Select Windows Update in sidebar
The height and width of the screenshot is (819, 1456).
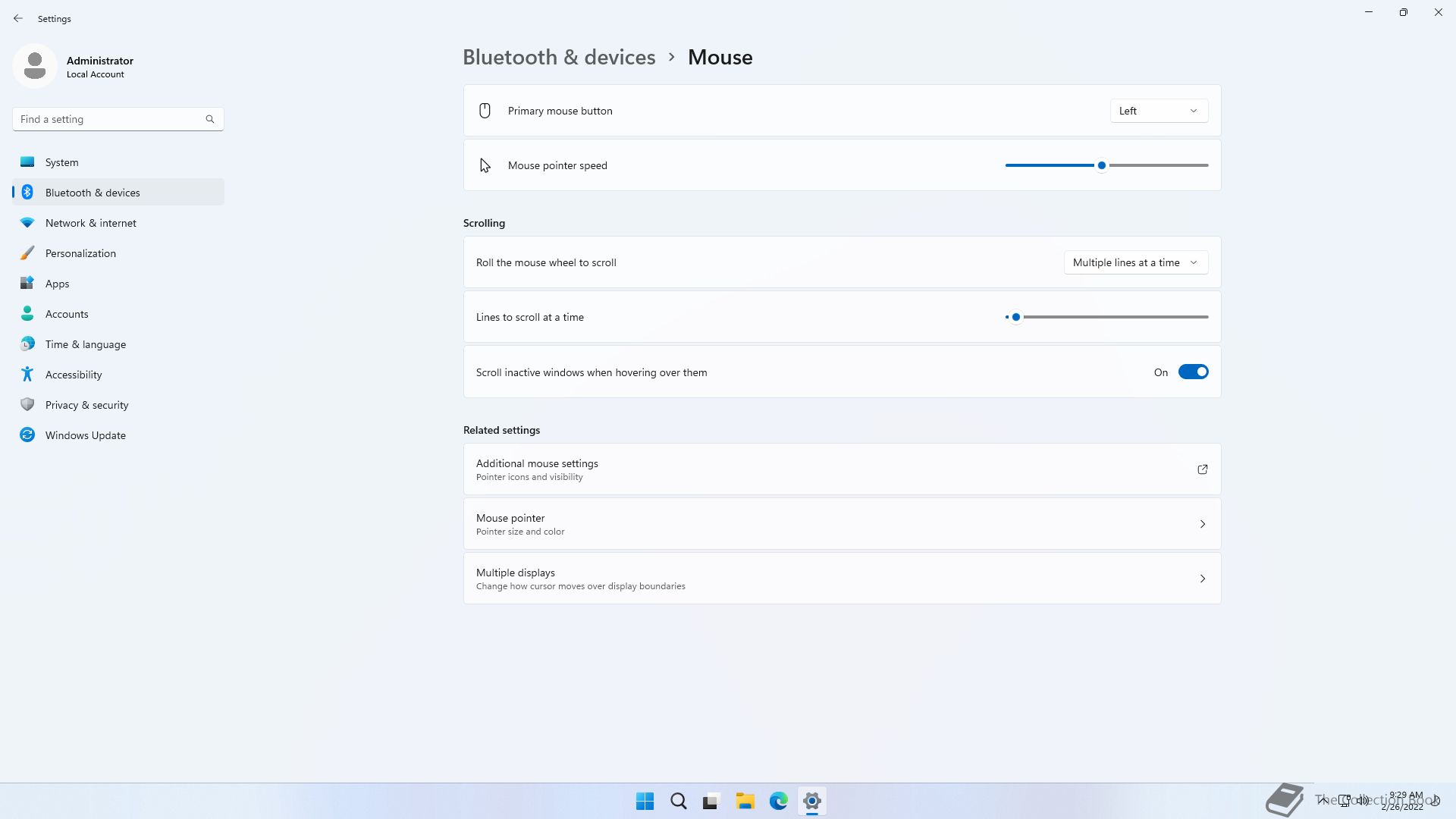(x=85, y=435)
